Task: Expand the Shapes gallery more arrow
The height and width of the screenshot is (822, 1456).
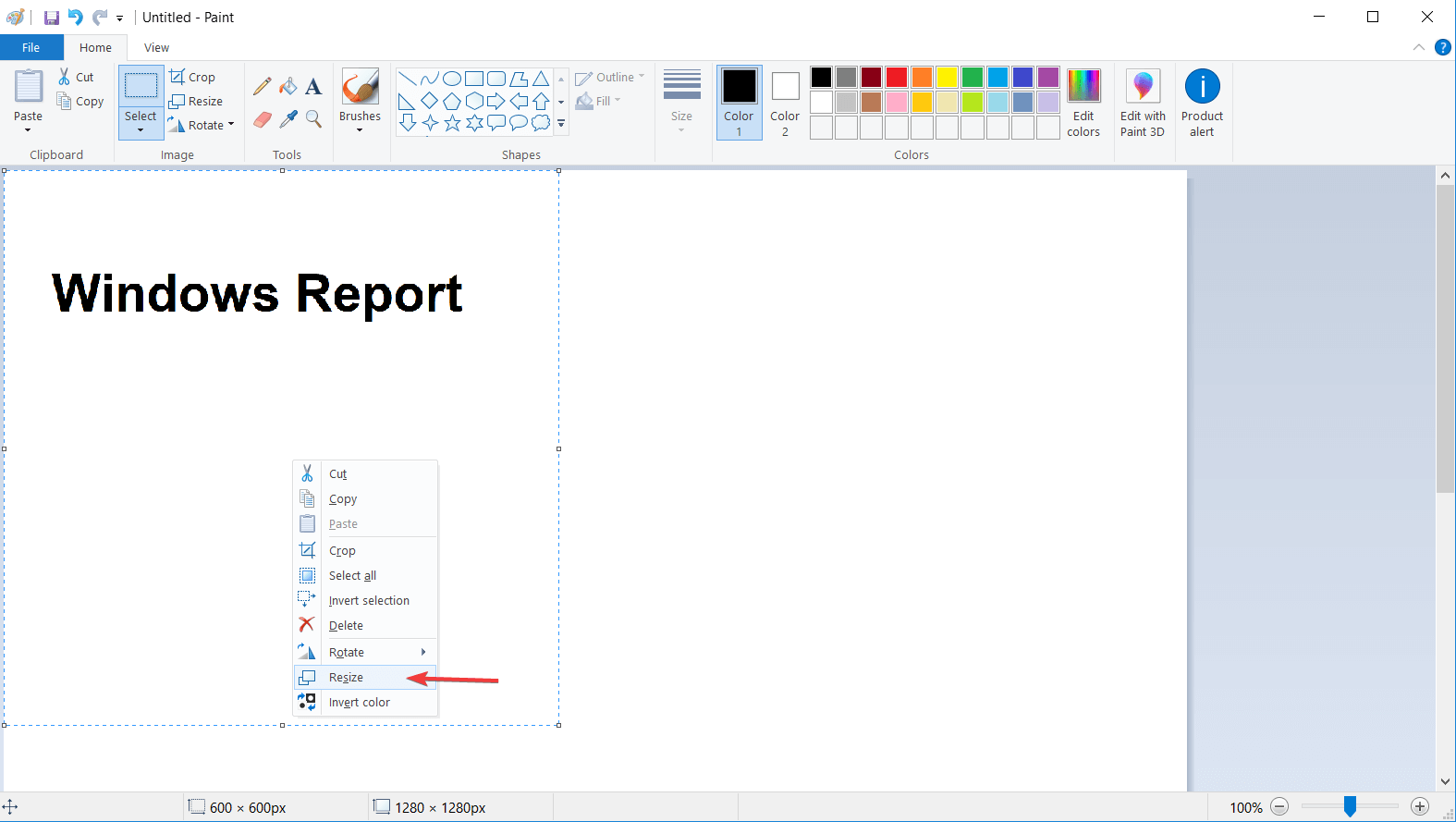Action: tap(561, 123)
